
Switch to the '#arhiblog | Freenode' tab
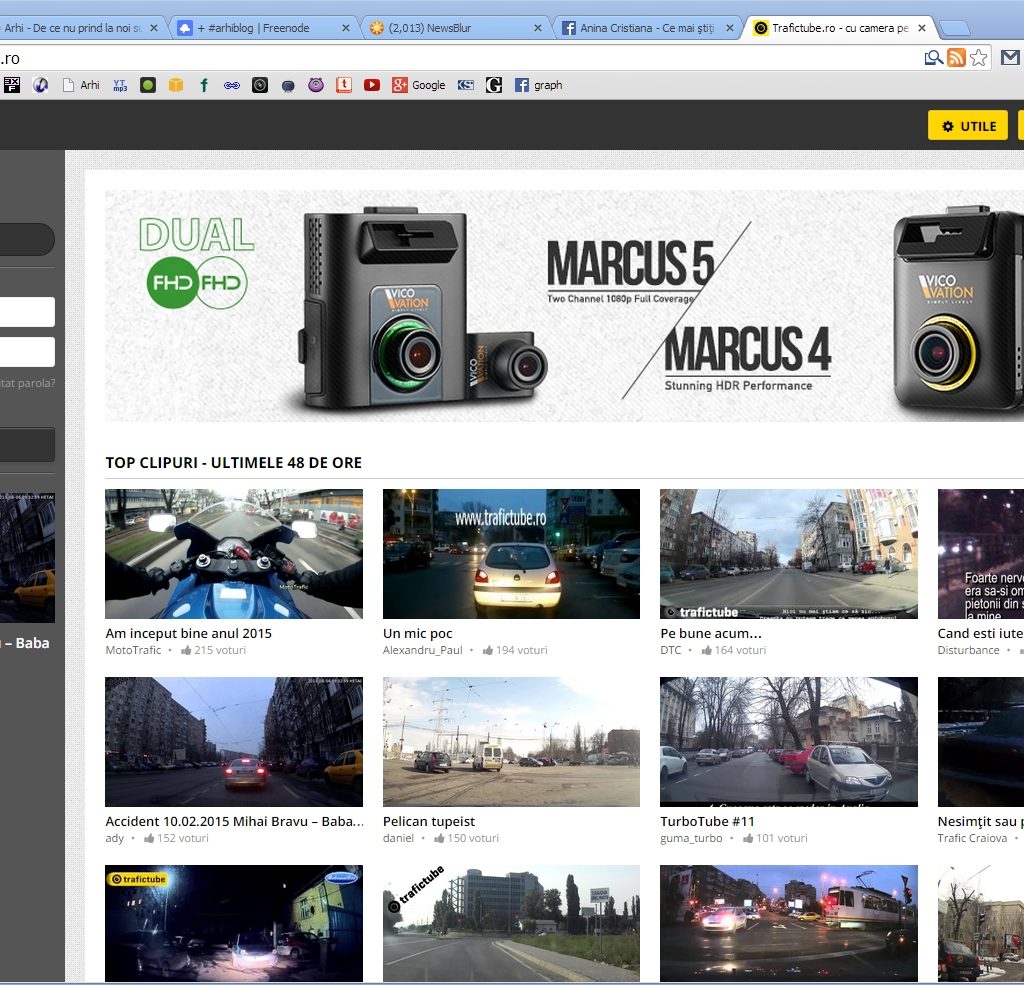coord(260,28)
